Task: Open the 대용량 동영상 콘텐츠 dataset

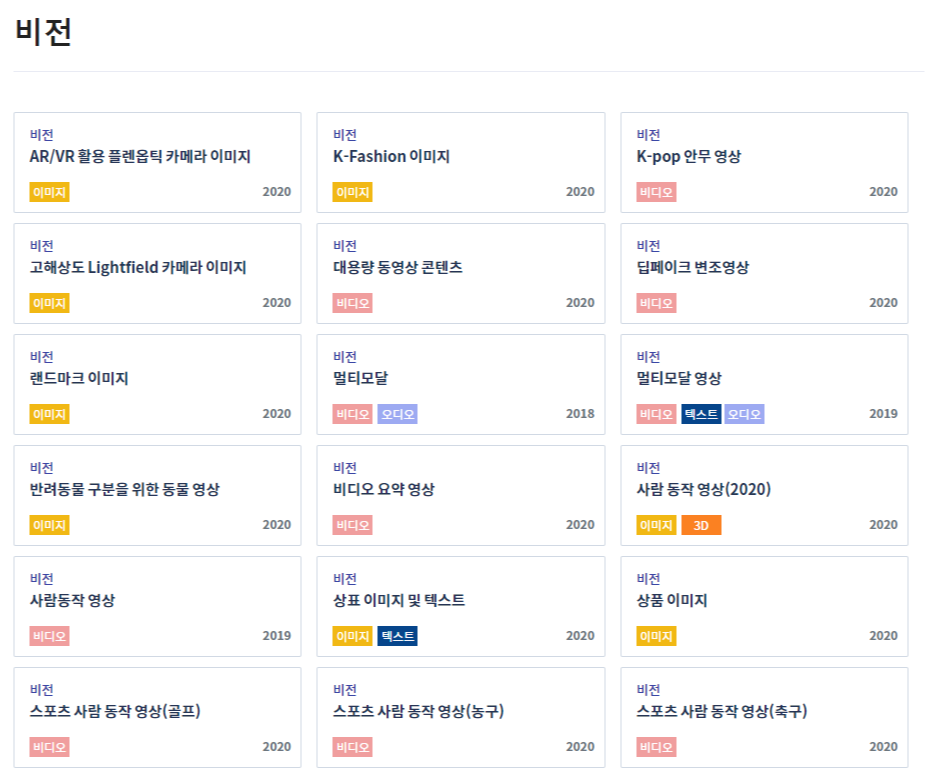Action: pyautogui.click(x=398, y=268)
